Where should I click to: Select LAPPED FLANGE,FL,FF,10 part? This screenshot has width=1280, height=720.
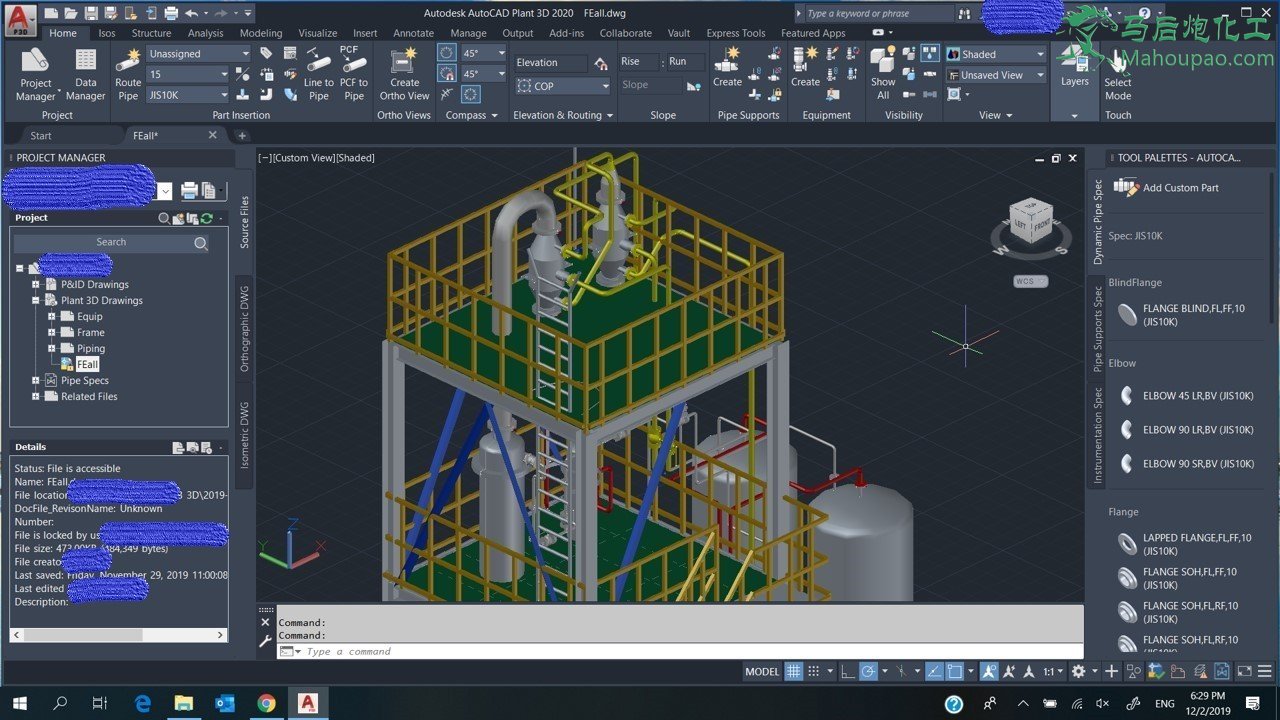(x=1184, y=544)
